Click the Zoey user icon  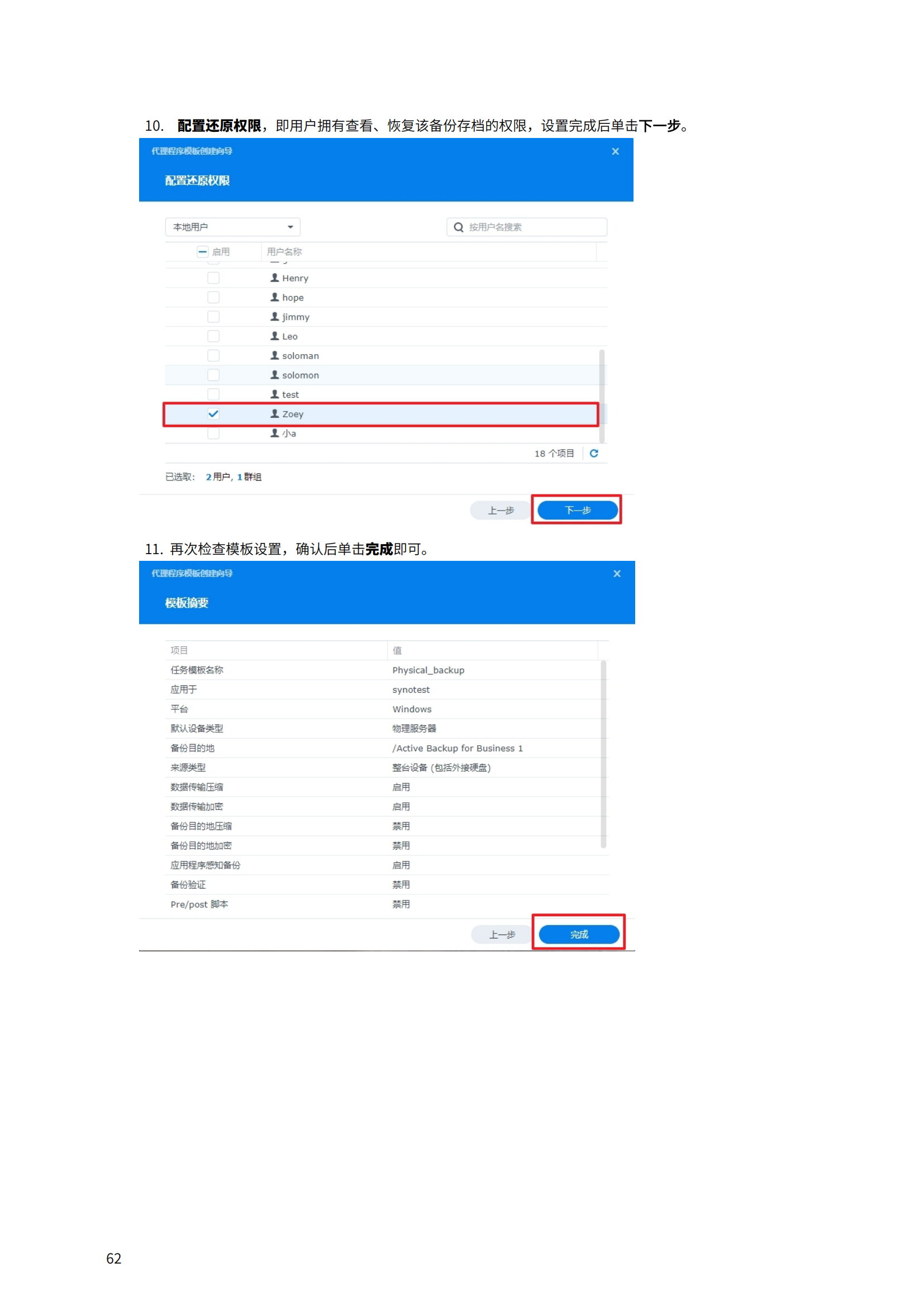click(275, 413)
